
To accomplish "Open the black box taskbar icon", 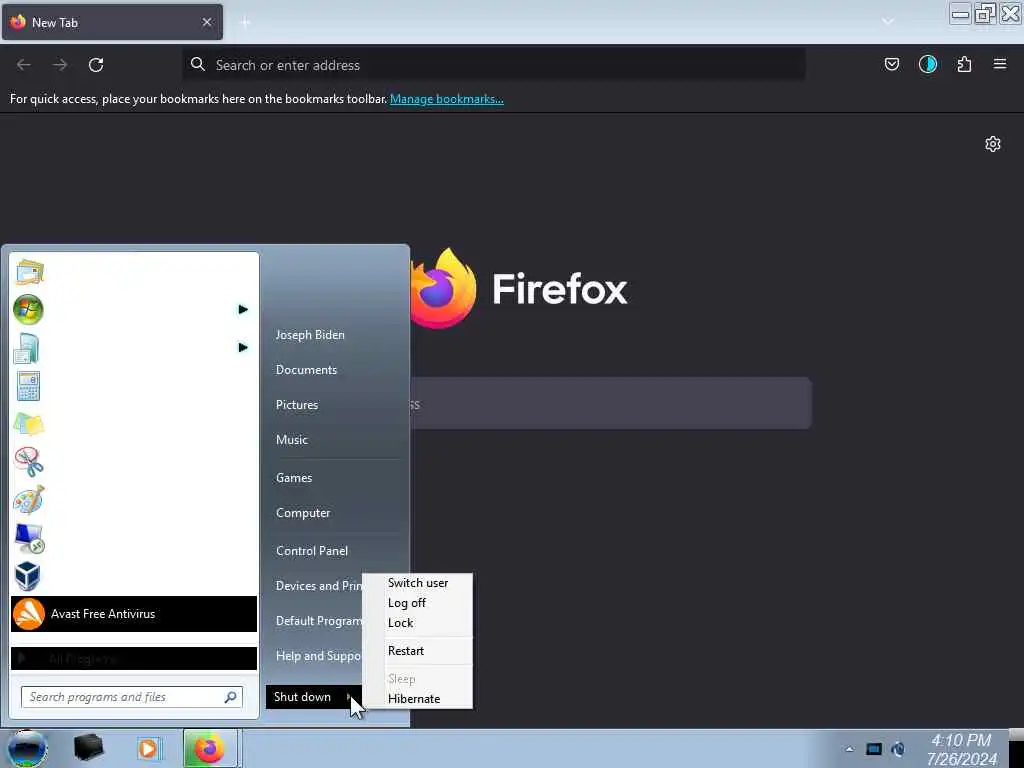I will tap(88, 748).
